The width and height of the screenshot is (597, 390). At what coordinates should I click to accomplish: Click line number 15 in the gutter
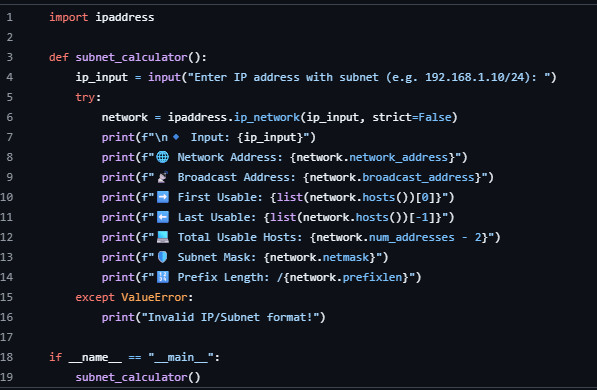tap(6, 297)
